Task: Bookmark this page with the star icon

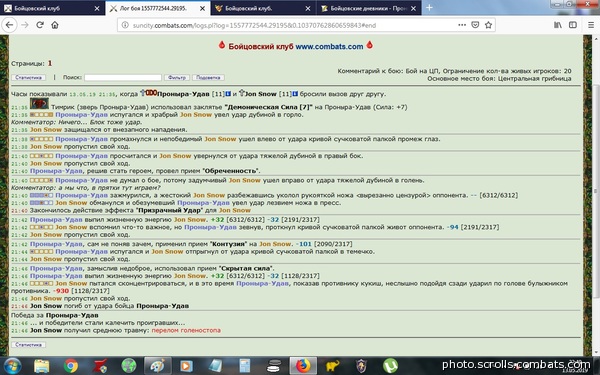Action: (x=488, y=25)
